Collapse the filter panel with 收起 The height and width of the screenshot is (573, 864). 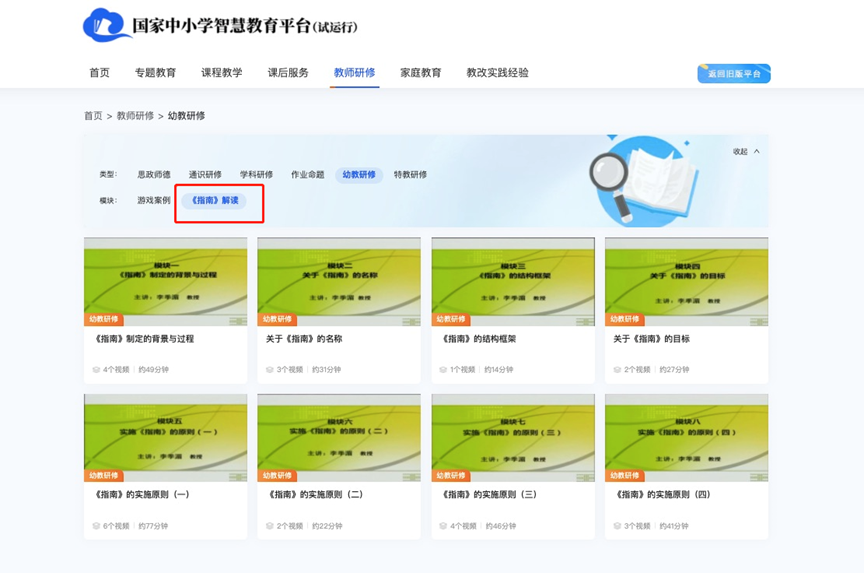tap(746, 152)
